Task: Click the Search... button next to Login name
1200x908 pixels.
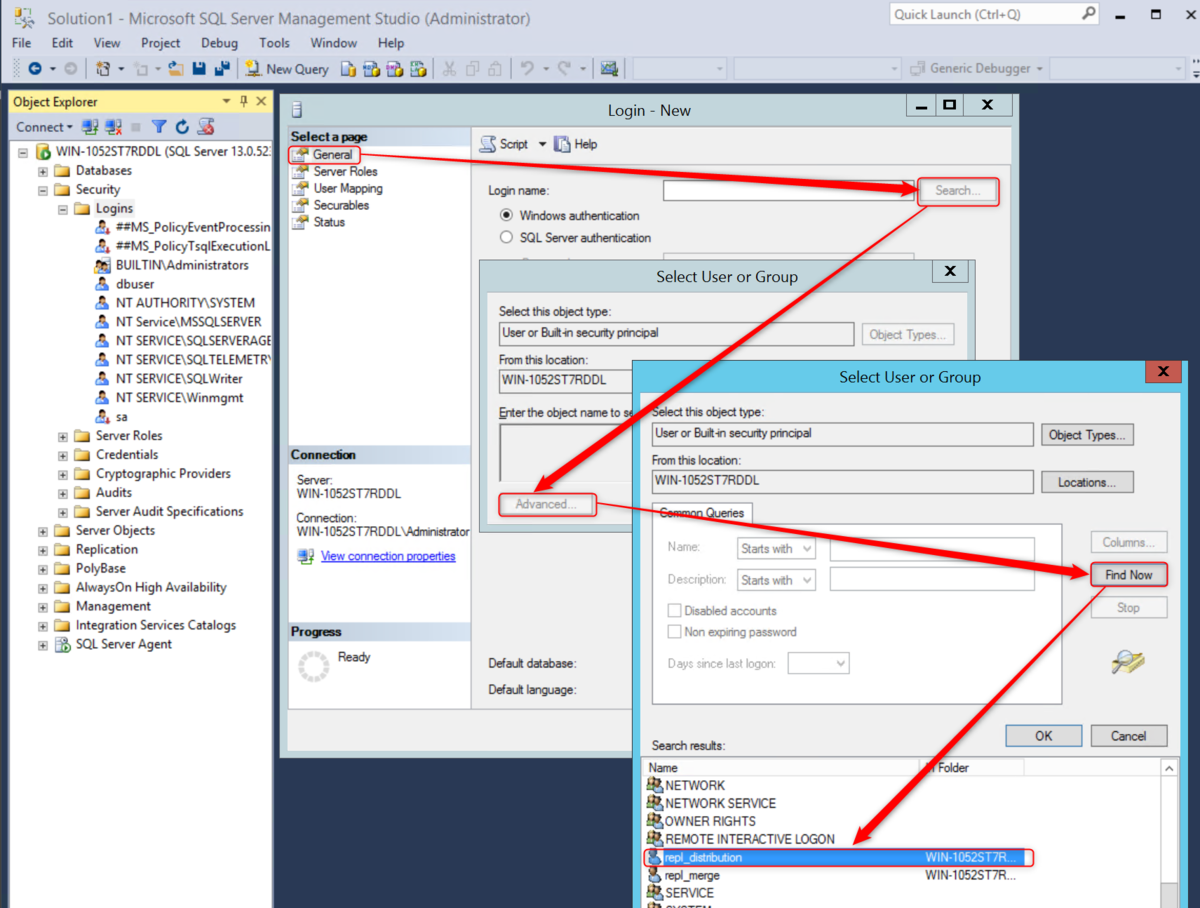Action: (957, 190)
